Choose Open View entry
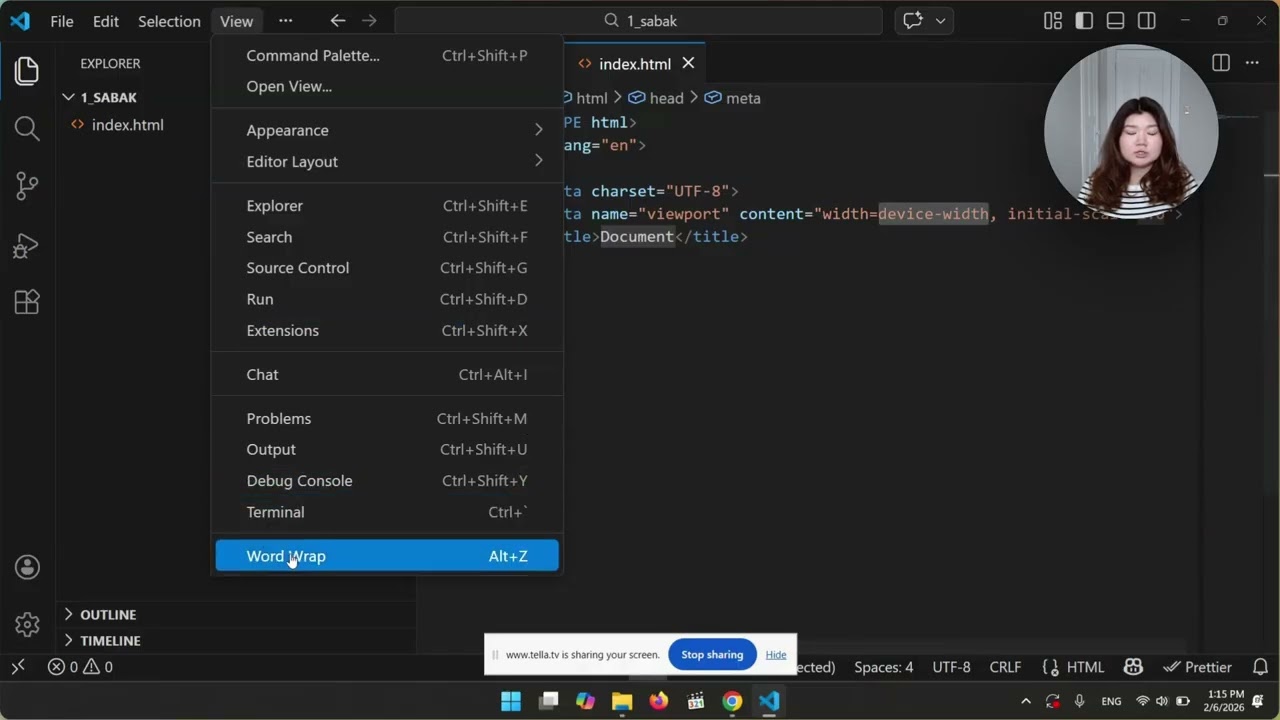1280x720 pixels. click(x=387, y=86)
